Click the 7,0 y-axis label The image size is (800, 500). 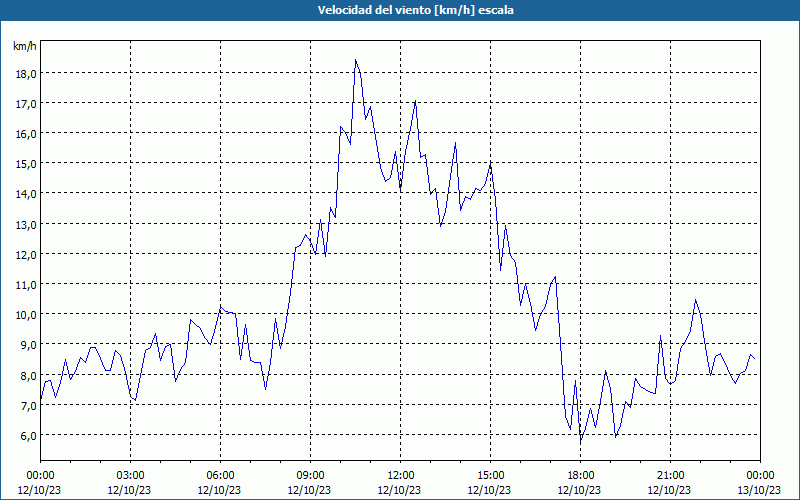[29, 406]
